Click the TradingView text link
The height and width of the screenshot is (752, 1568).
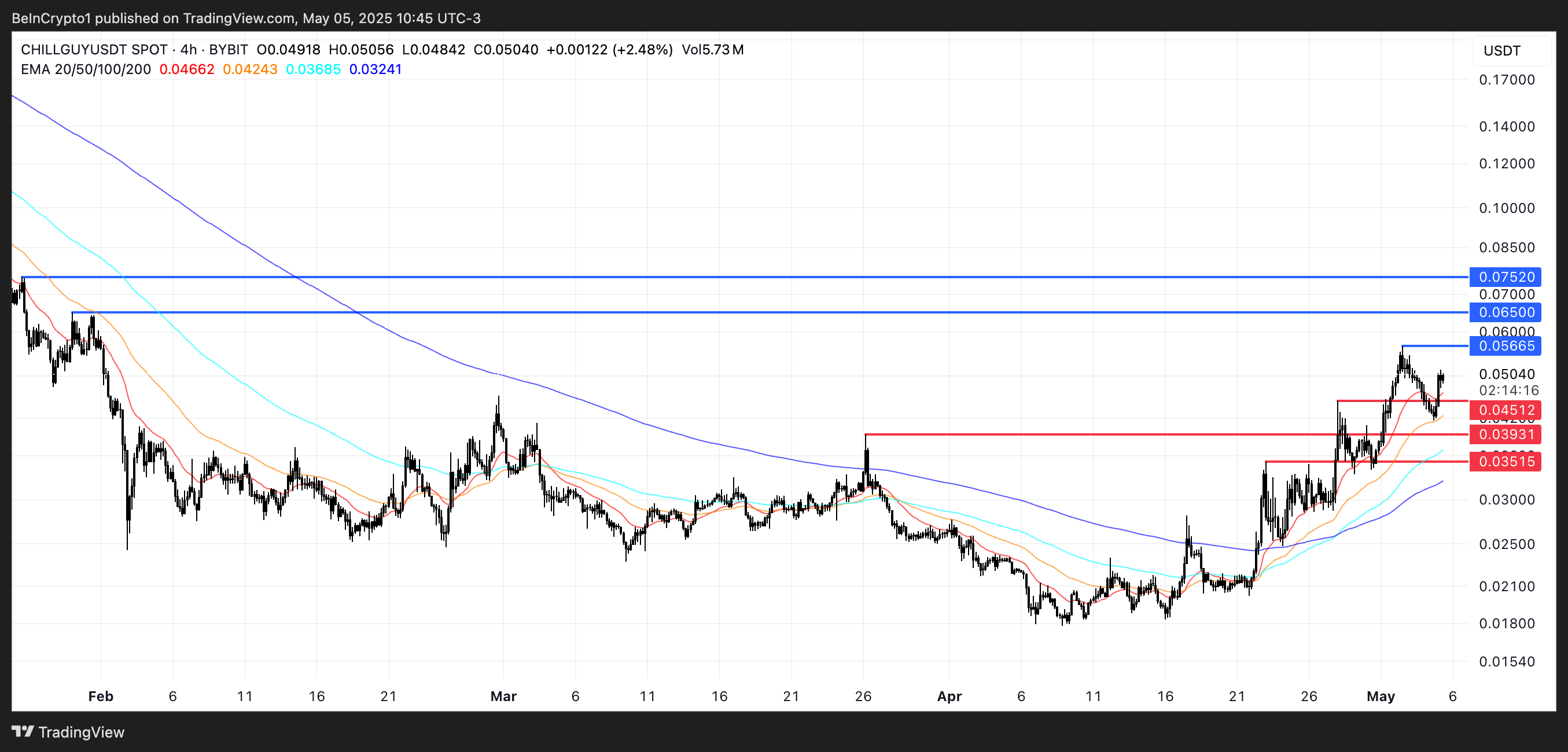point(81,732)
